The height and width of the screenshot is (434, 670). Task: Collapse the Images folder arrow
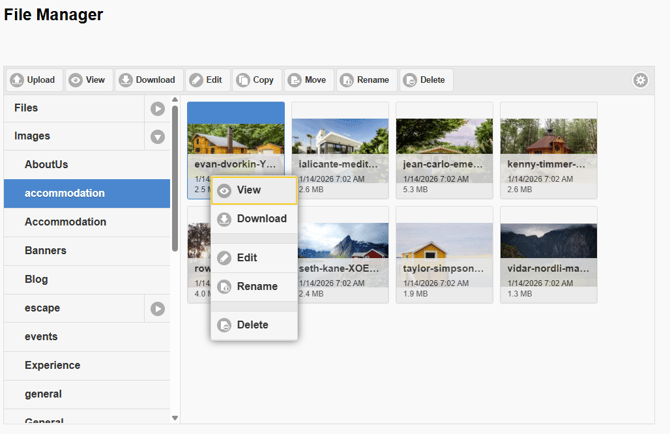click(x=158, y=137)
